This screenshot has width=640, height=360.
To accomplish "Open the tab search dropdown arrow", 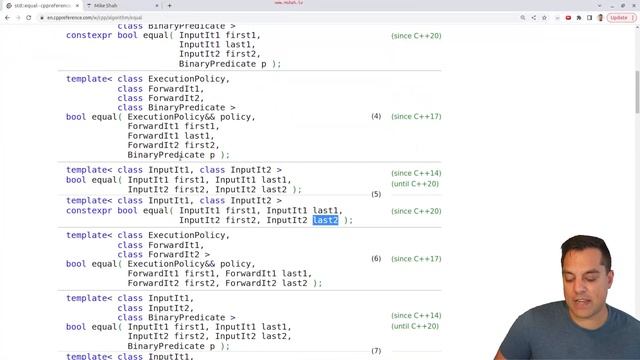I will tap(599, 6).
